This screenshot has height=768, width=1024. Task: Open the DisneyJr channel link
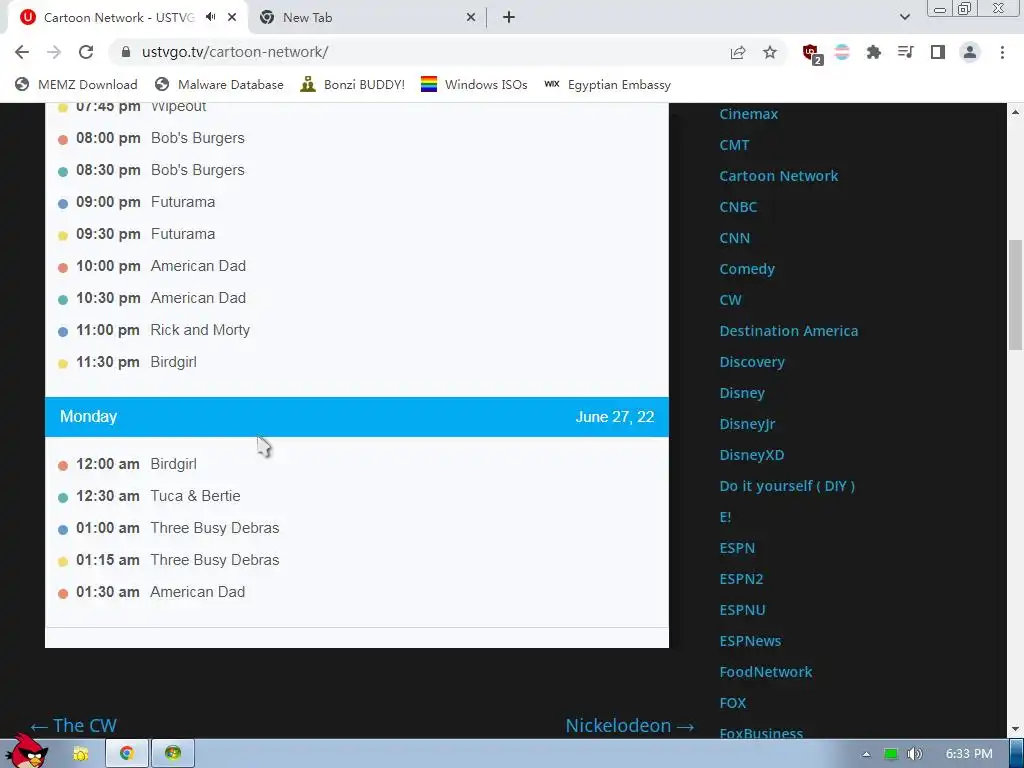pos(747,424)
